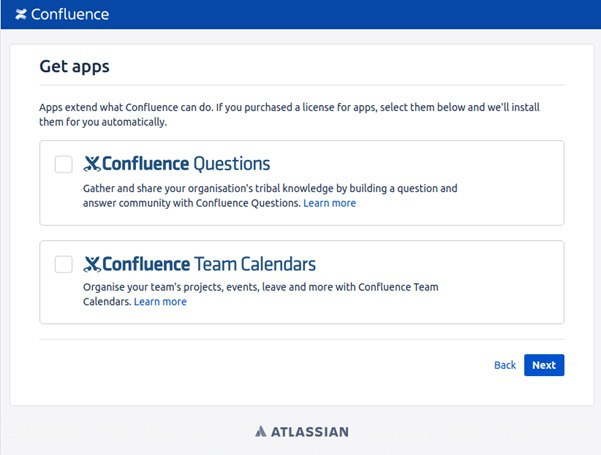This screenshot has width=601, height=455.
Task: Click the Confluence logo icon in the header
Action: tap(22, 15)
